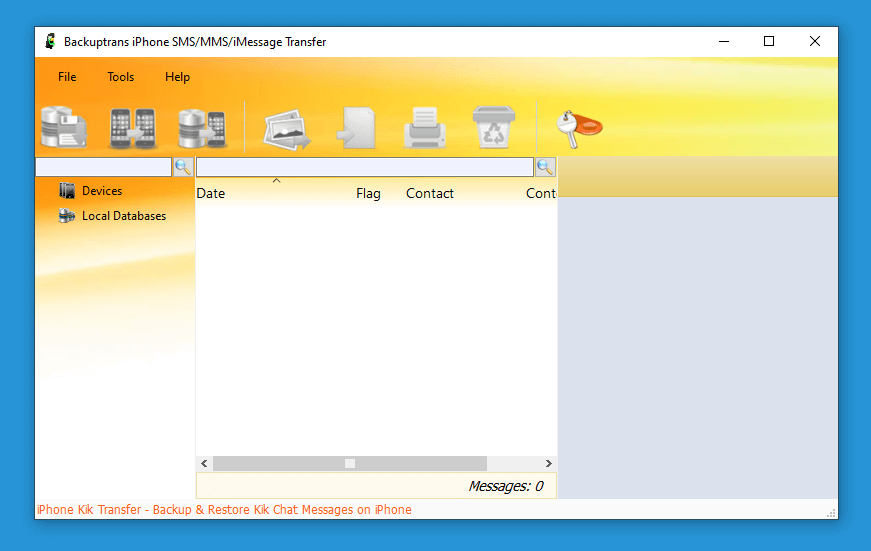The height and width of the screenshot is (551, 871).
Task: Open the iPhone Kik Transfer link
Action: [x=224, y=509]
